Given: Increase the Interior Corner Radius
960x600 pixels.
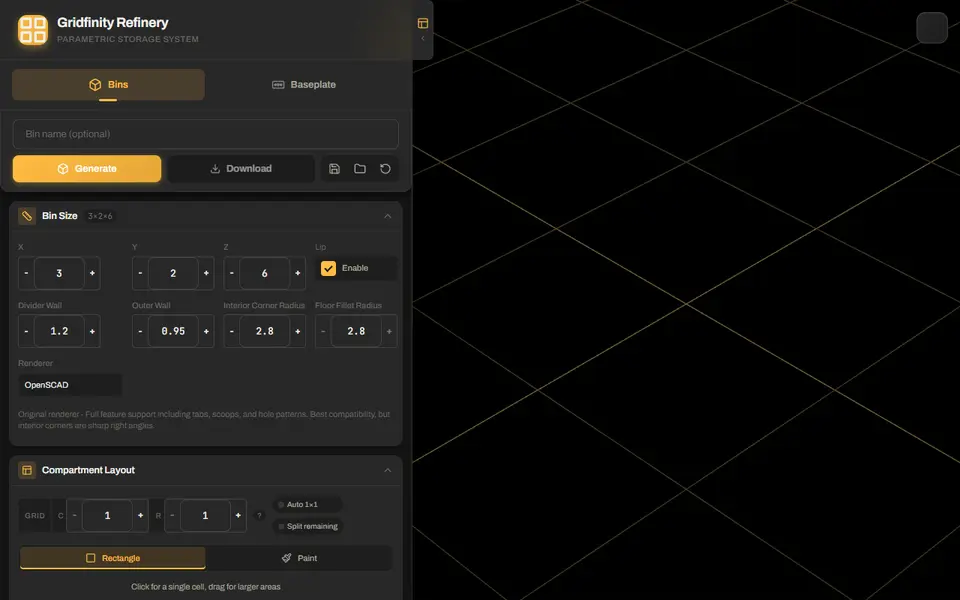Looking at the screenshot, I should [298, 331].
